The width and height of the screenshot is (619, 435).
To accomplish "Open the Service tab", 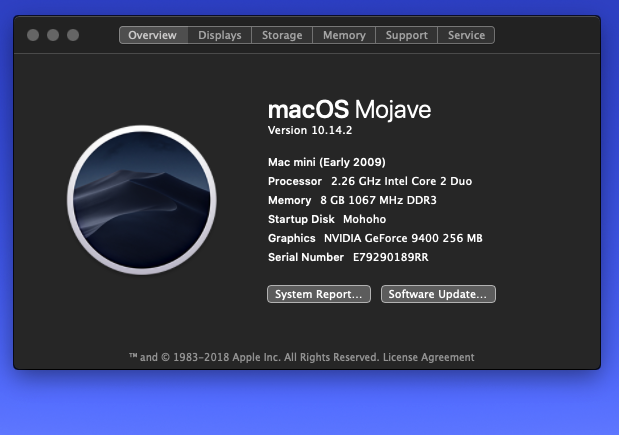I will point(466,35).
